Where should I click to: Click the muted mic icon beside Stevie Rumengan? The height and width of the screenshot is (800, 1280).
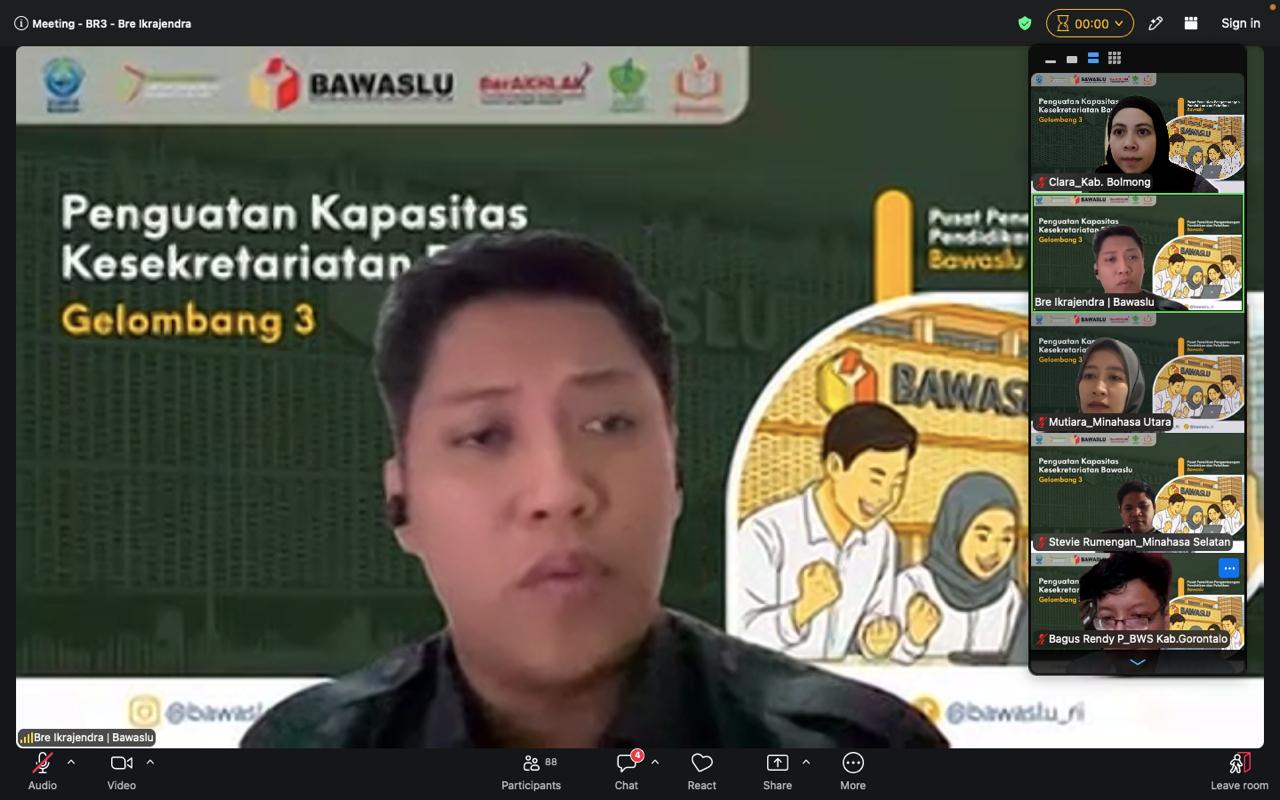tap(1041, 542)
